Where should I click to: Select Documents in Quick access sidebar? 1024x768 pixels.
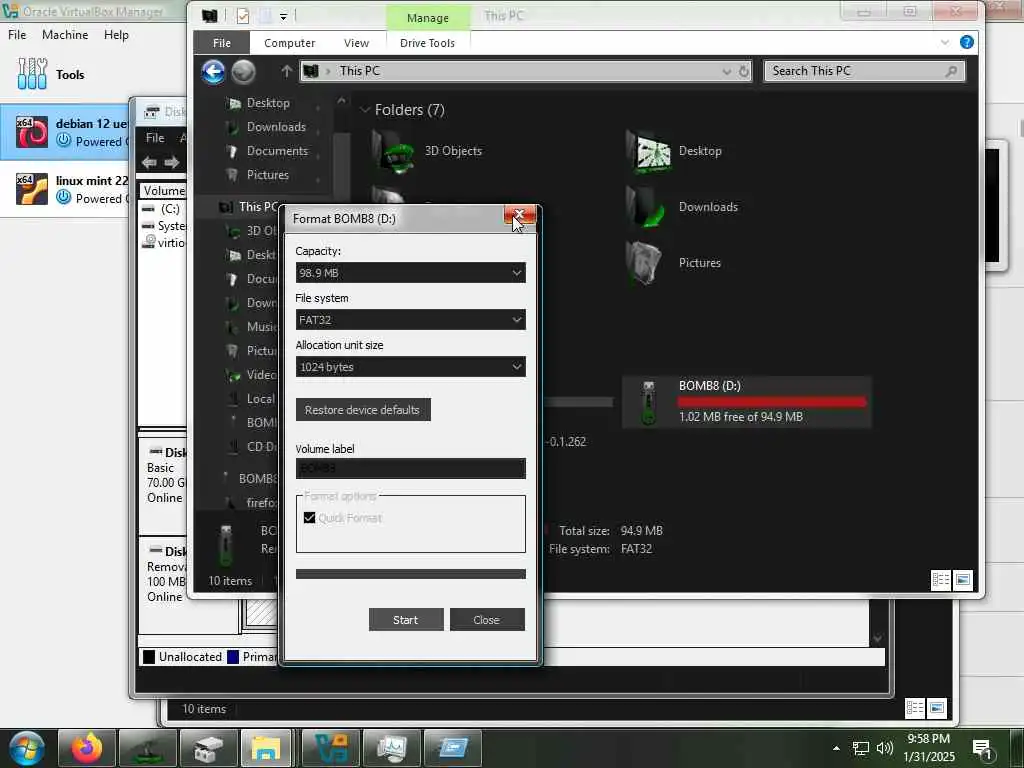tap(277, 151)
